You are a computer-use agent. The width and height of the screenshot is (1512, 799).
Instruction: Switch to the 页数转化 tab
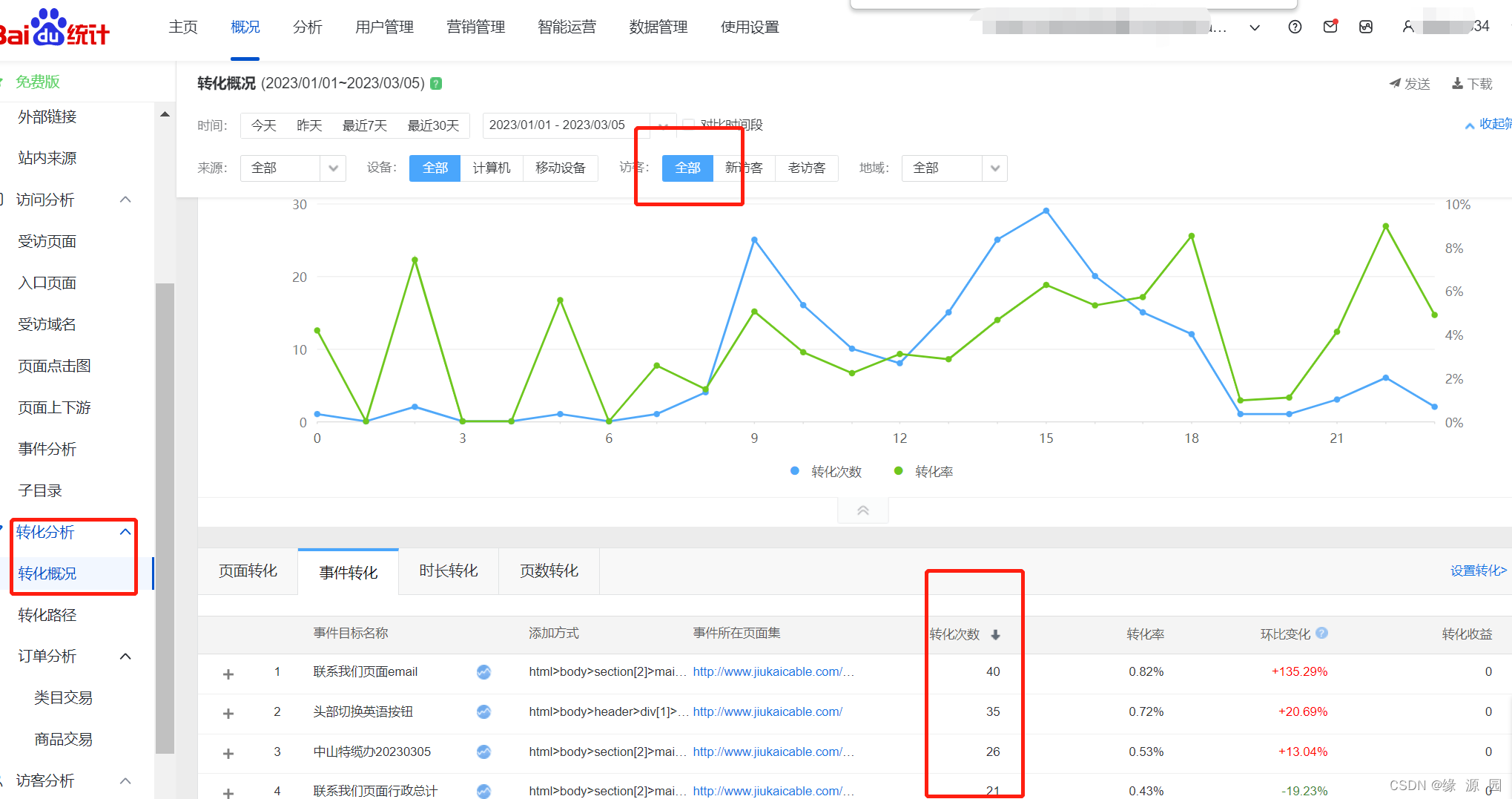(x=549, y=571)
